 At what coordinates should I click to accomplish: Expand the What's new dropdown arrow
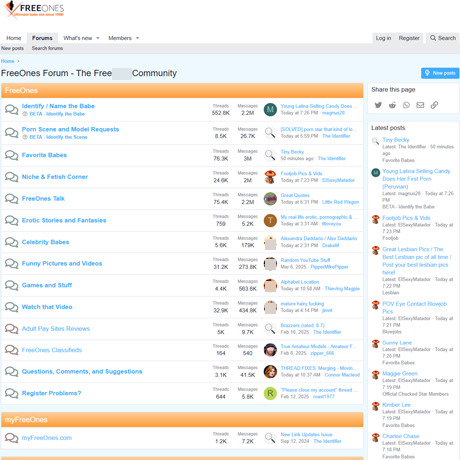pyautogui.click(x=98, y=38)
